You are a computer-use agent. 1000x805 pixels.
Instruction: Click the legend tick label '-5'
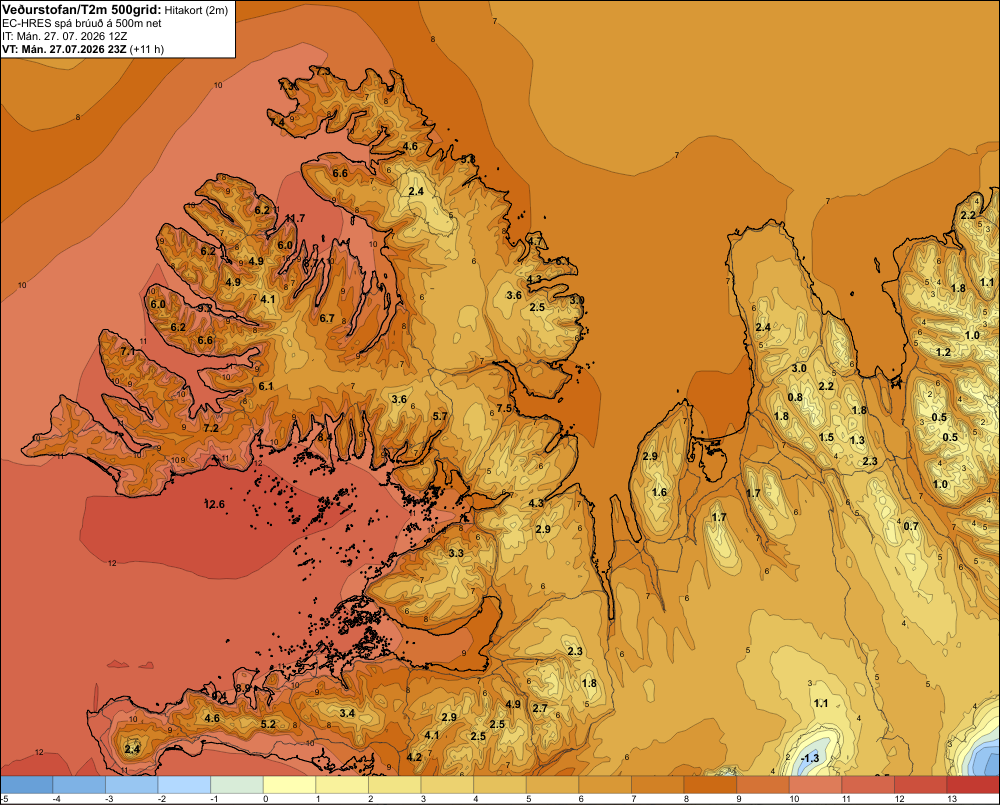(x=4, y=799)
